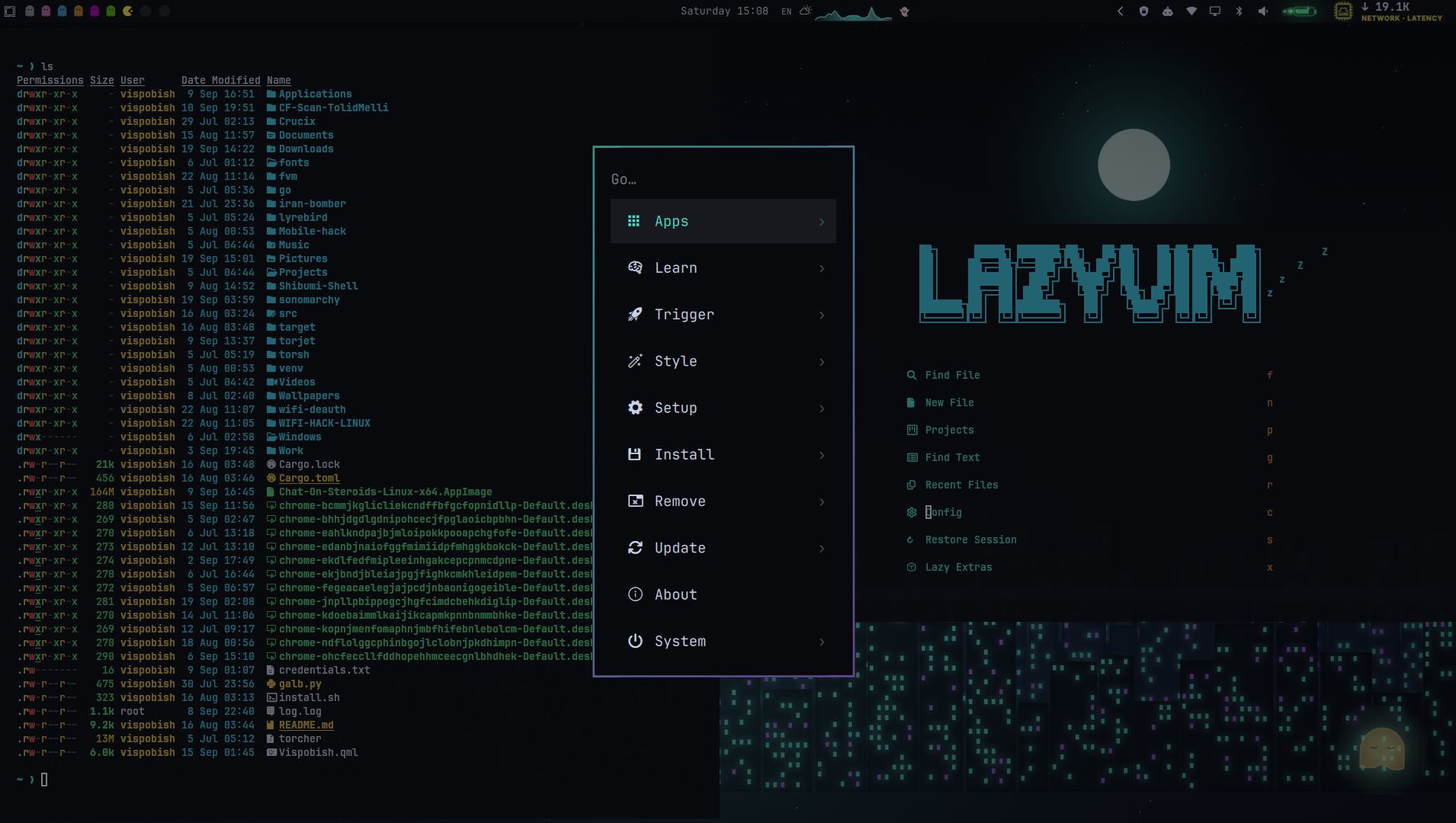
Task: Open the Wi-Fi tray icon
Action: pyautogui.click(x=1191, y=11)
